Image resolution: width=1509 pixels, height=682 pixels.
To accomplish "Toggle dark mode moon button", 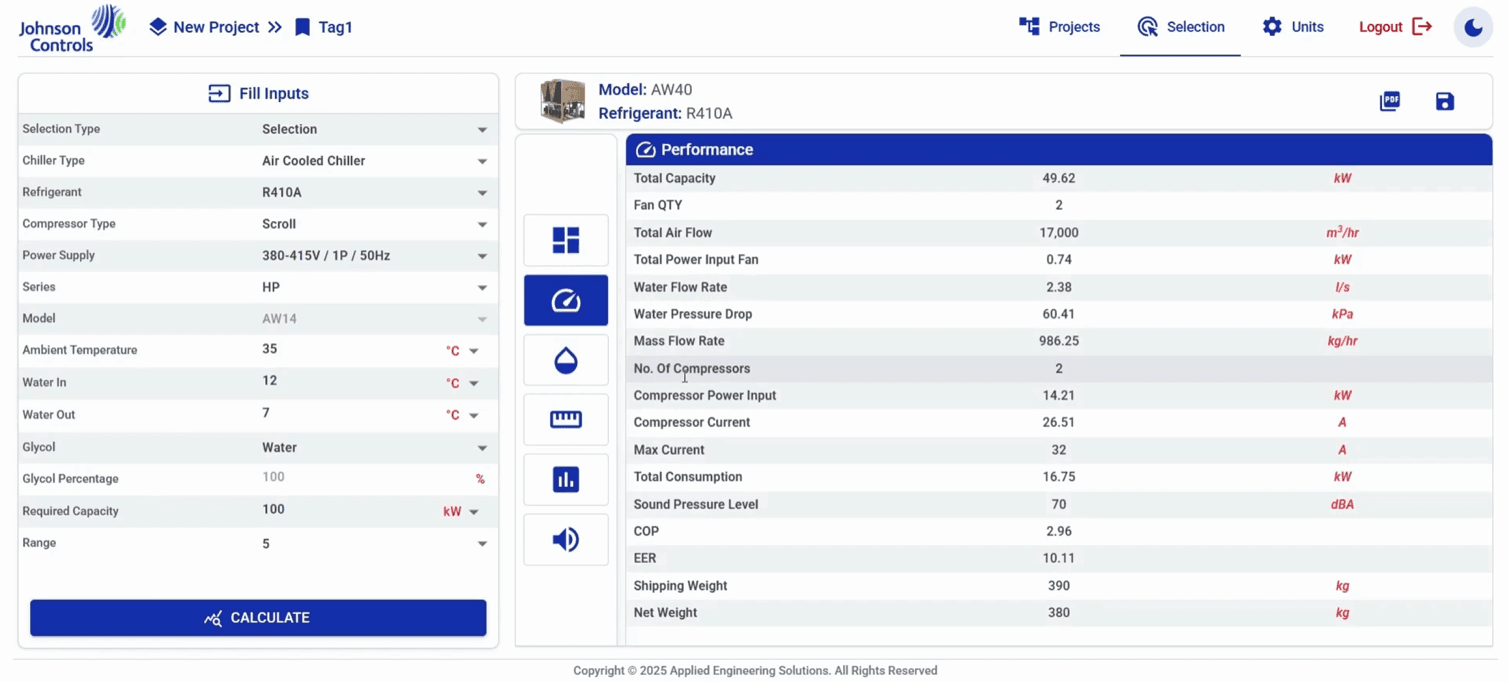I will pos(1473,27).
